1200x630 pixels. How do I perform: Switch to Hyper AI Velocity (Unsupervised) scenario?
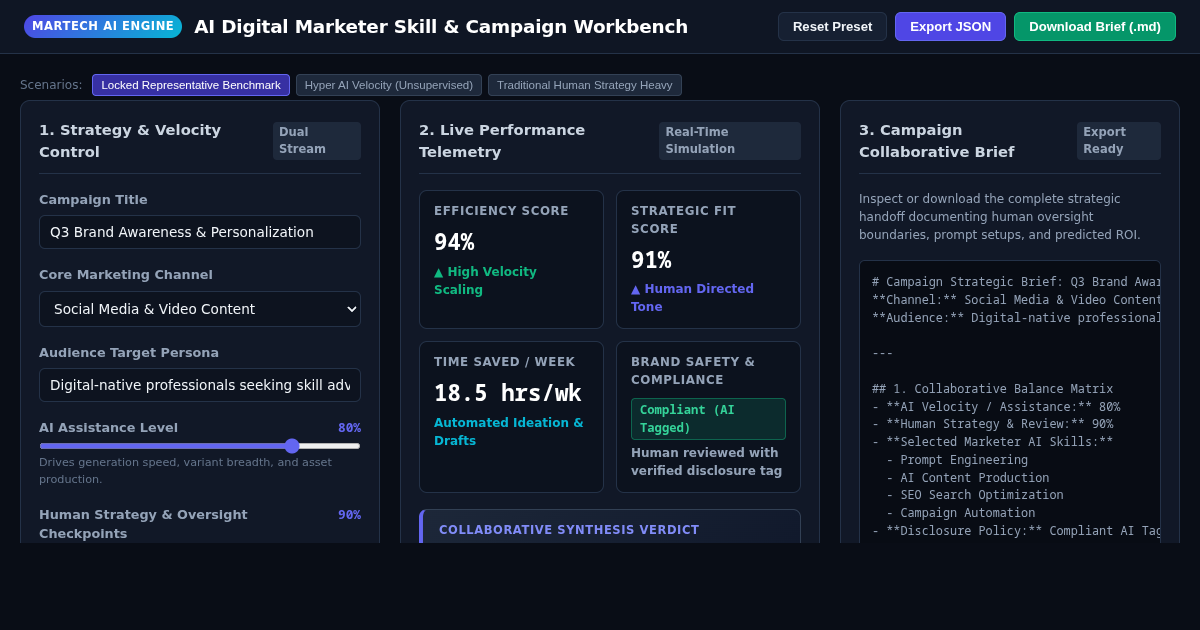[389, 85]
